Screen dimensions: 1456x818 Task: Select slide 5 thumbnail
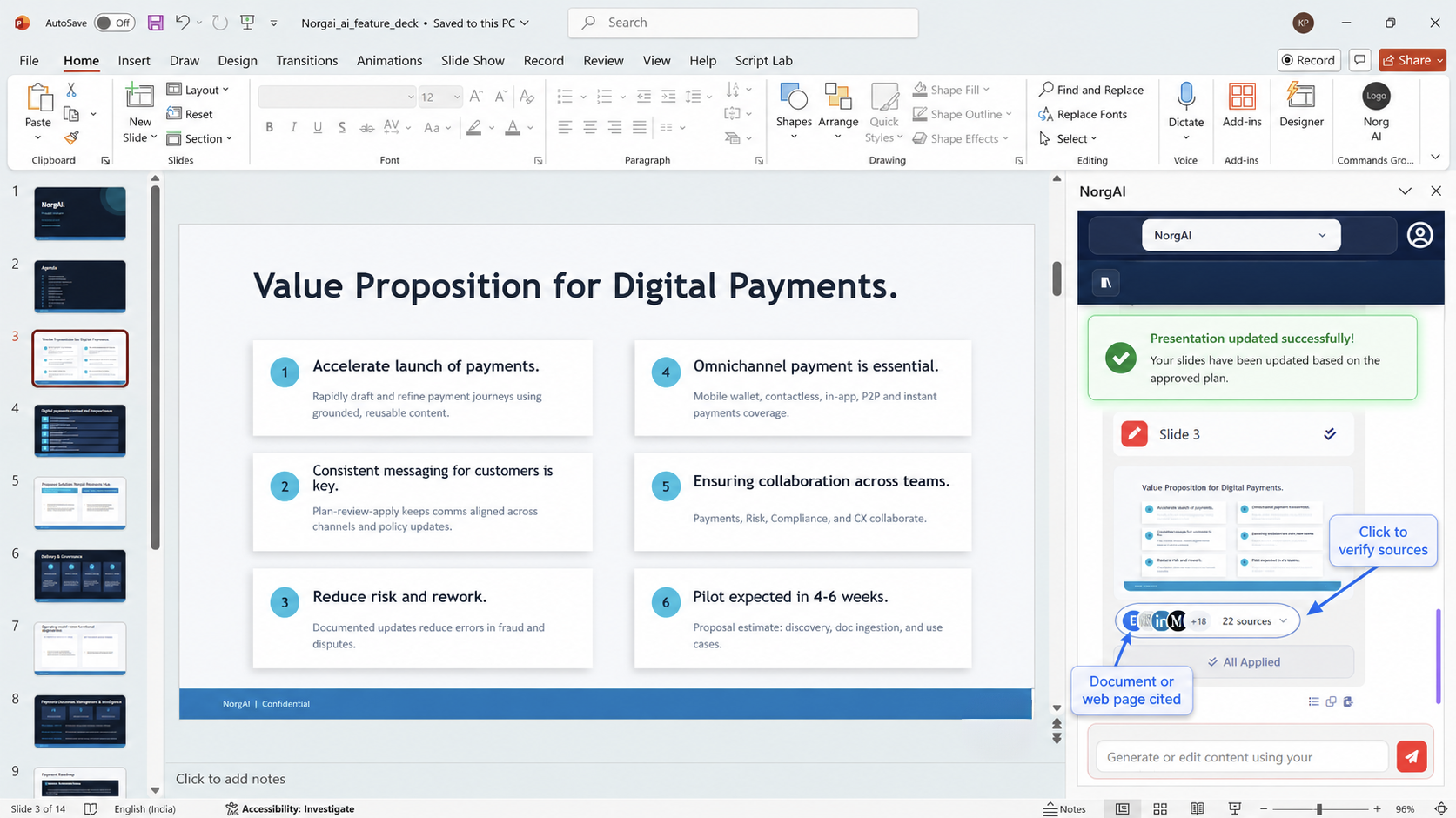click(x=80, y=502)
